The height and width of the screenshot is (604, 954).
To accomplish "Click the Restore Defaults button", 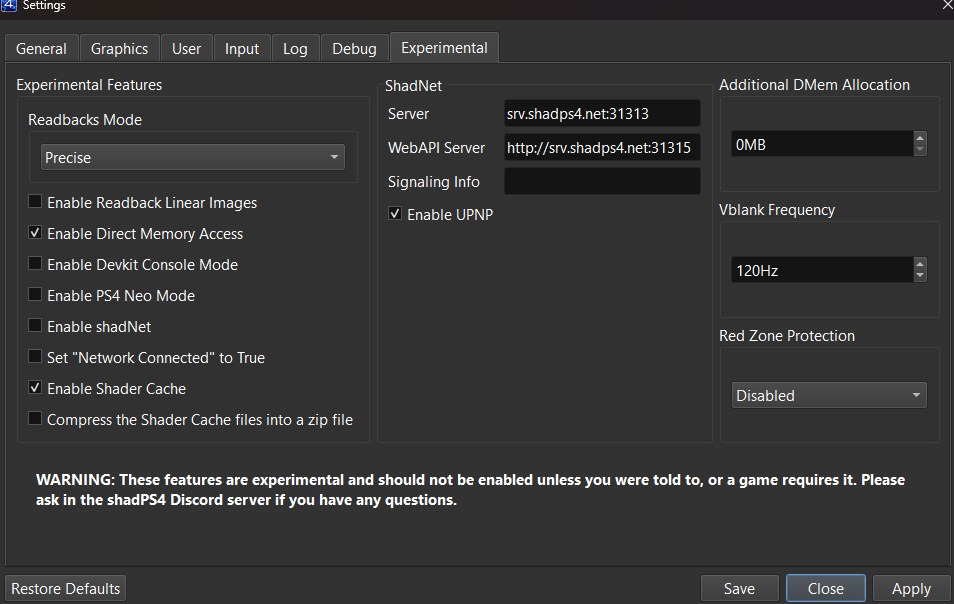I will pyautogui.click(x=66, y=589).
